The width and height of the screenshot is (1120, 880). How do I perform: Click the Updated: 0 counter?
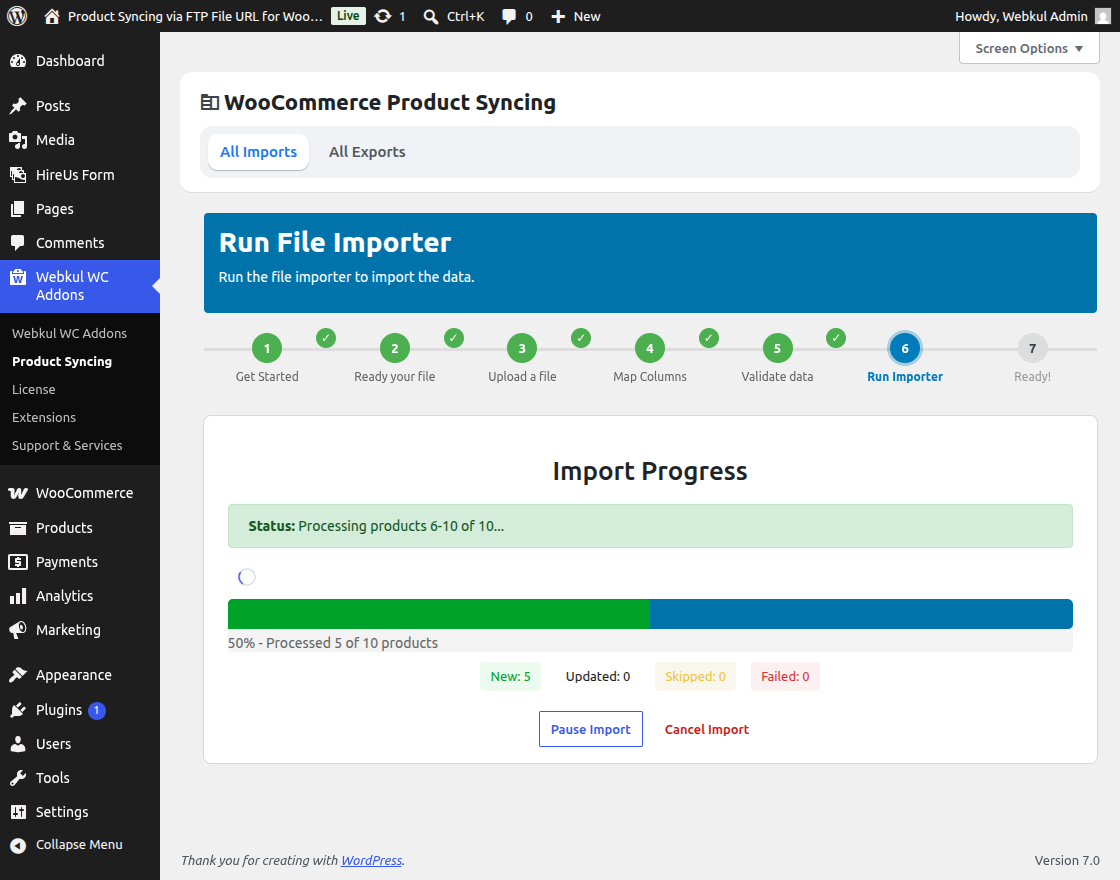pyautogui.click(x=598, y=676)
